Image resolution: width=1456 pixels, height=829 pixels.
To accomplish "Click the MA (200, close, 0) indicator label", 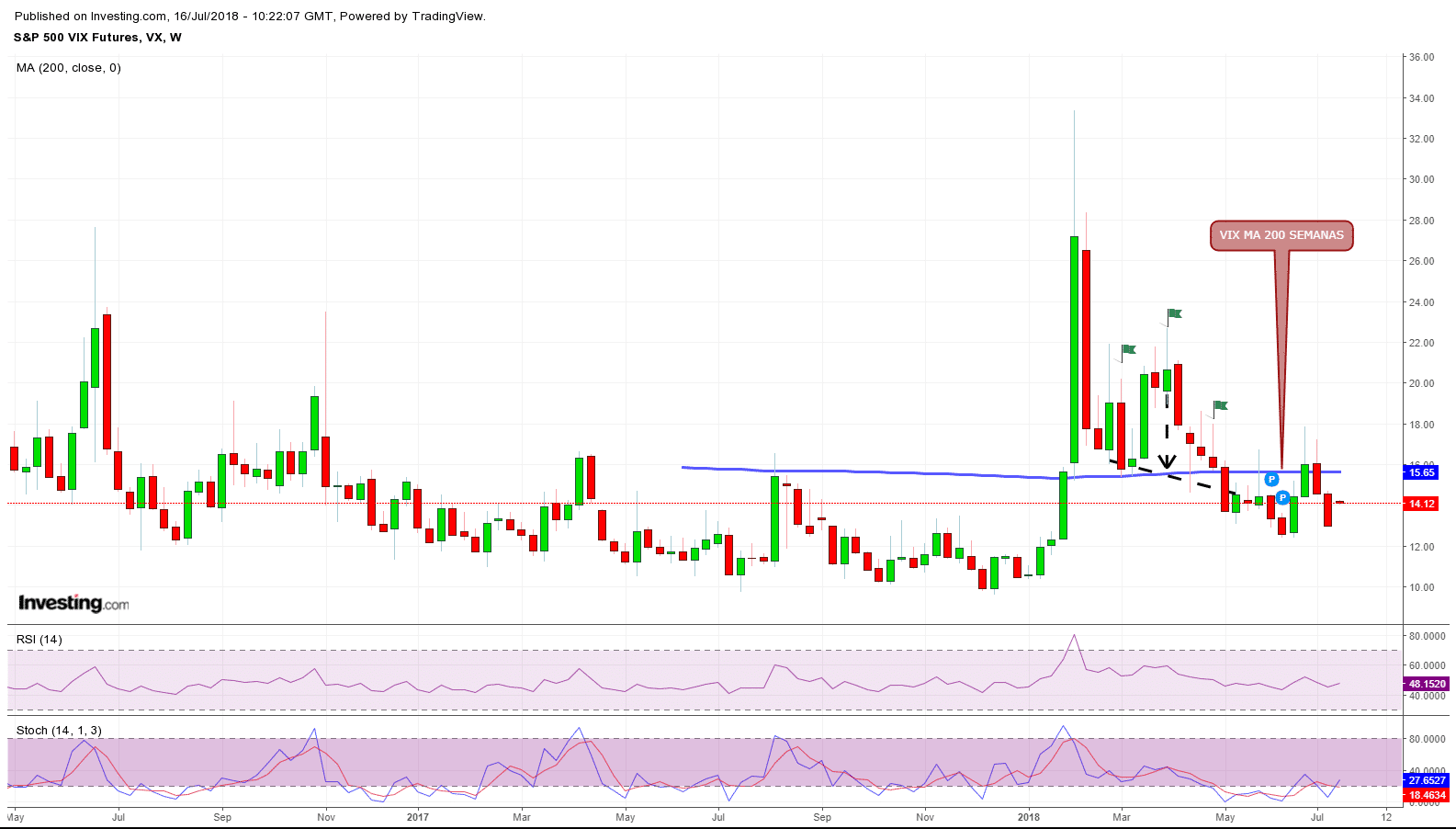I will [x=69, y=68].
